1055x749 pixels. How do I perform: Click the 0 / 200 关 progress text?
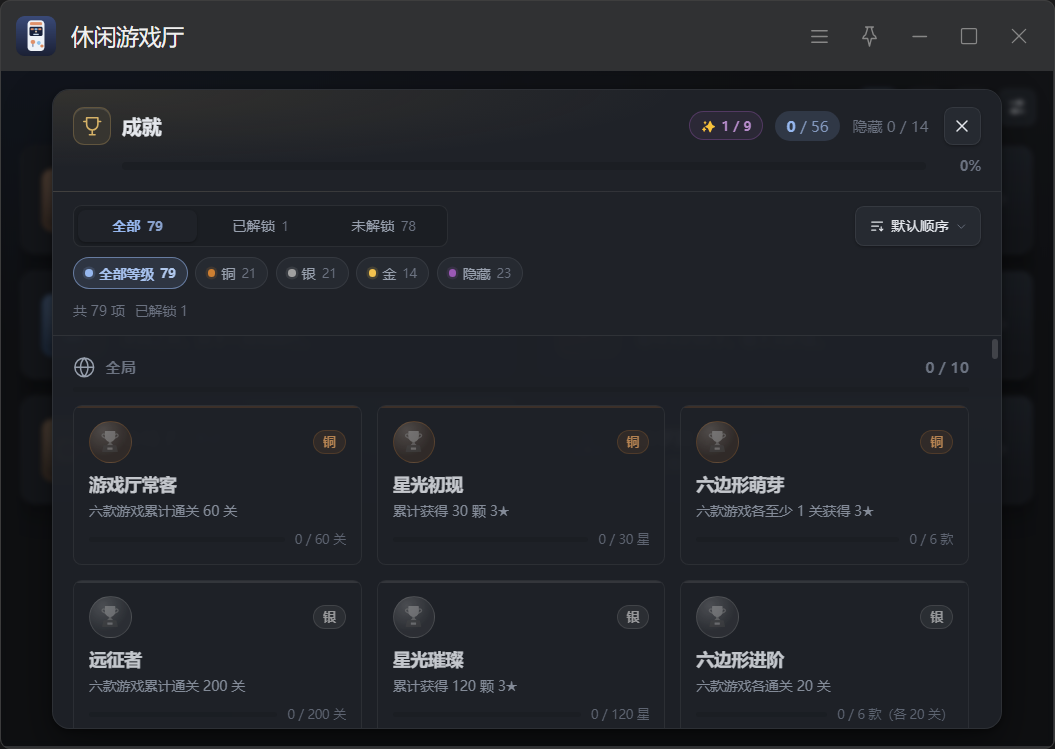coord(317,714)
